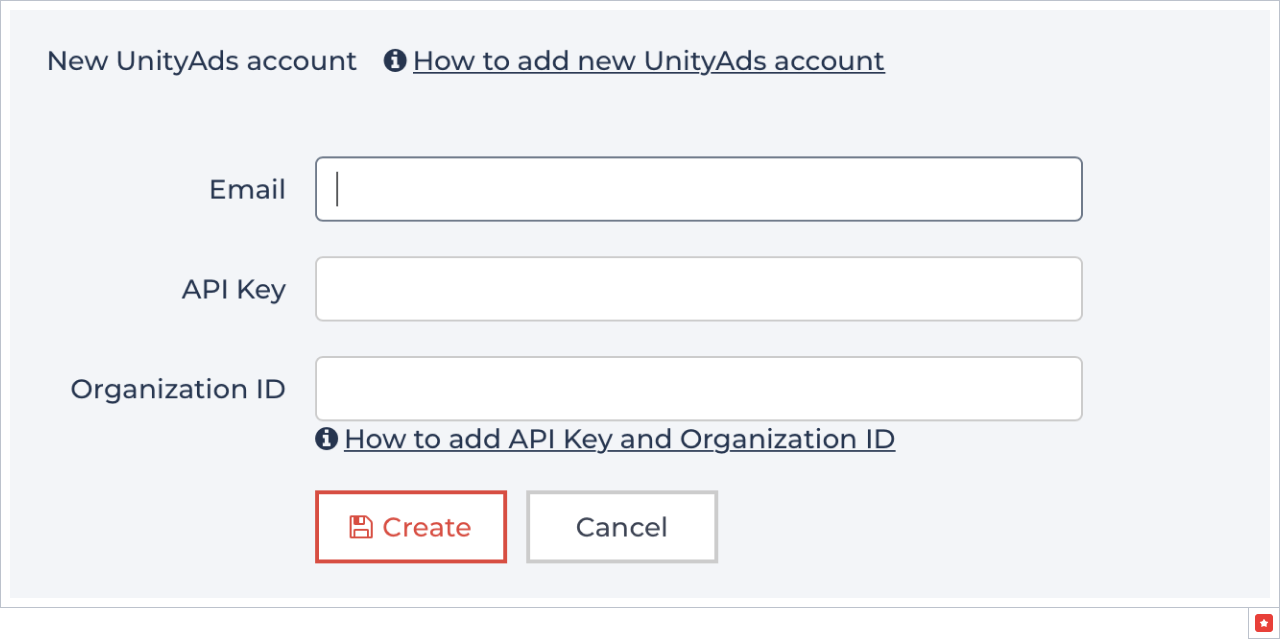Open the How to add new UnityAds account guide
The width and height of the screenshot is (1280, 639).
tap(649, 61)
